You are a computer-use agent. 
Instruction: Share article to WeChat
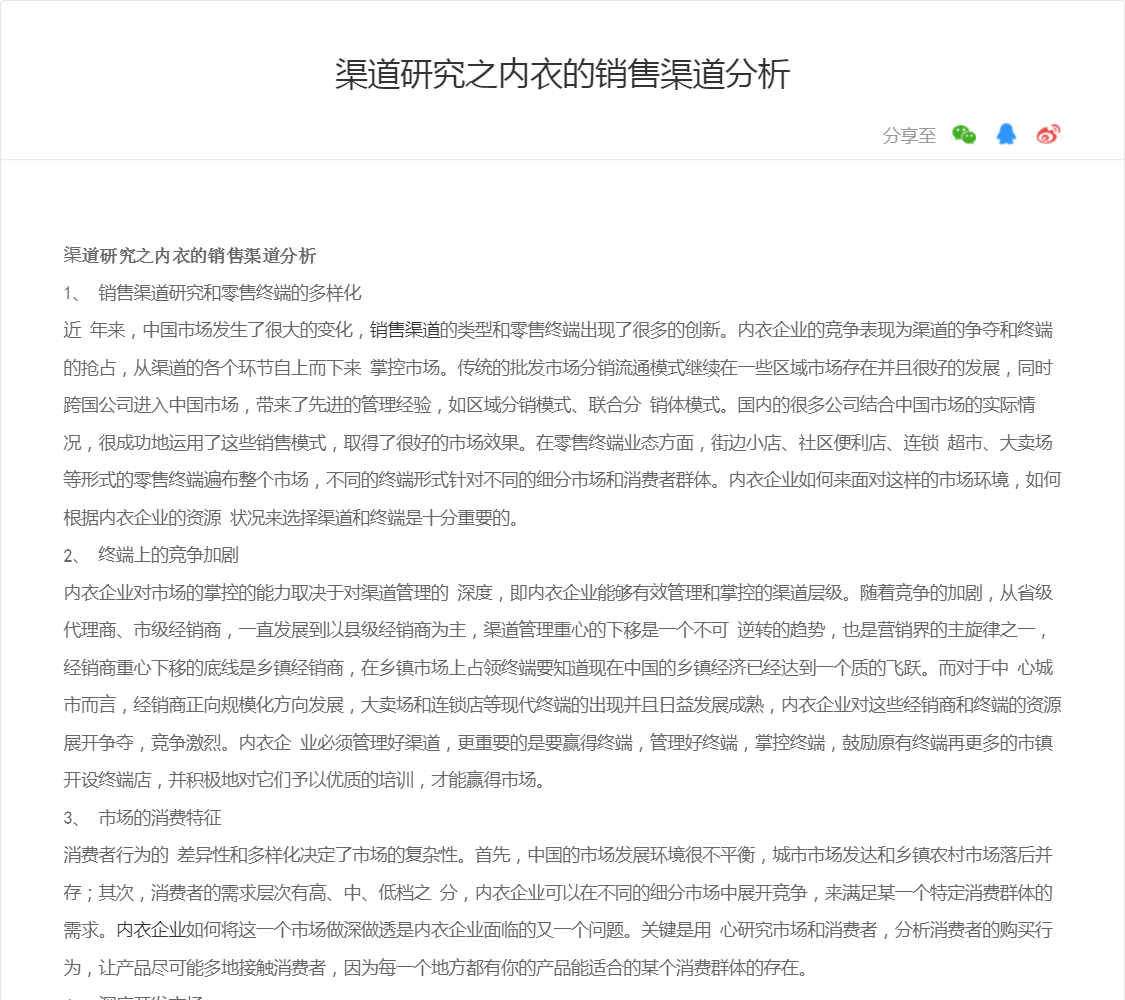[964, 134]
